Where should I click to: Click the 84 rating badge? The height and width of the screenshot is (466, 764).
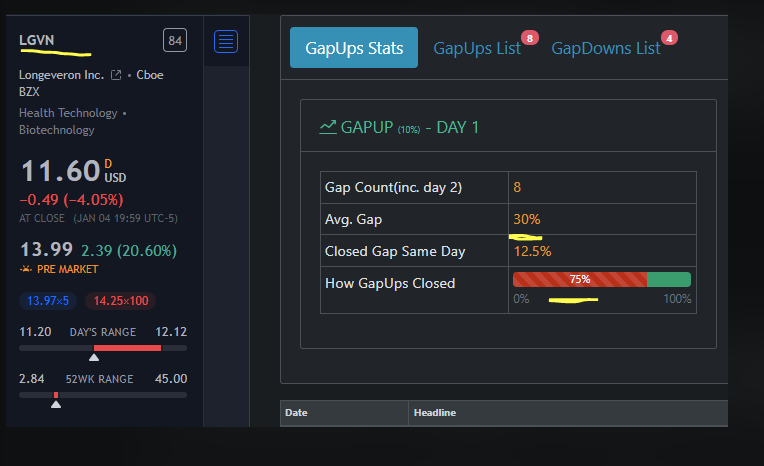175,40
